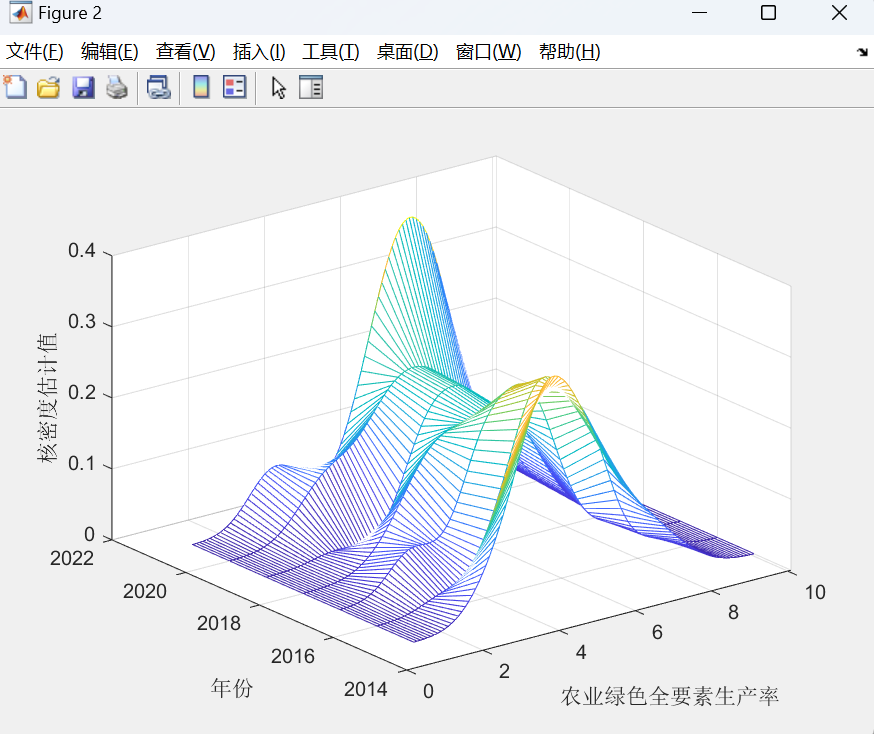Insert a colorbar via the toolbar icon
Viewport: 874px width, 734px height.
click(201, 88)
